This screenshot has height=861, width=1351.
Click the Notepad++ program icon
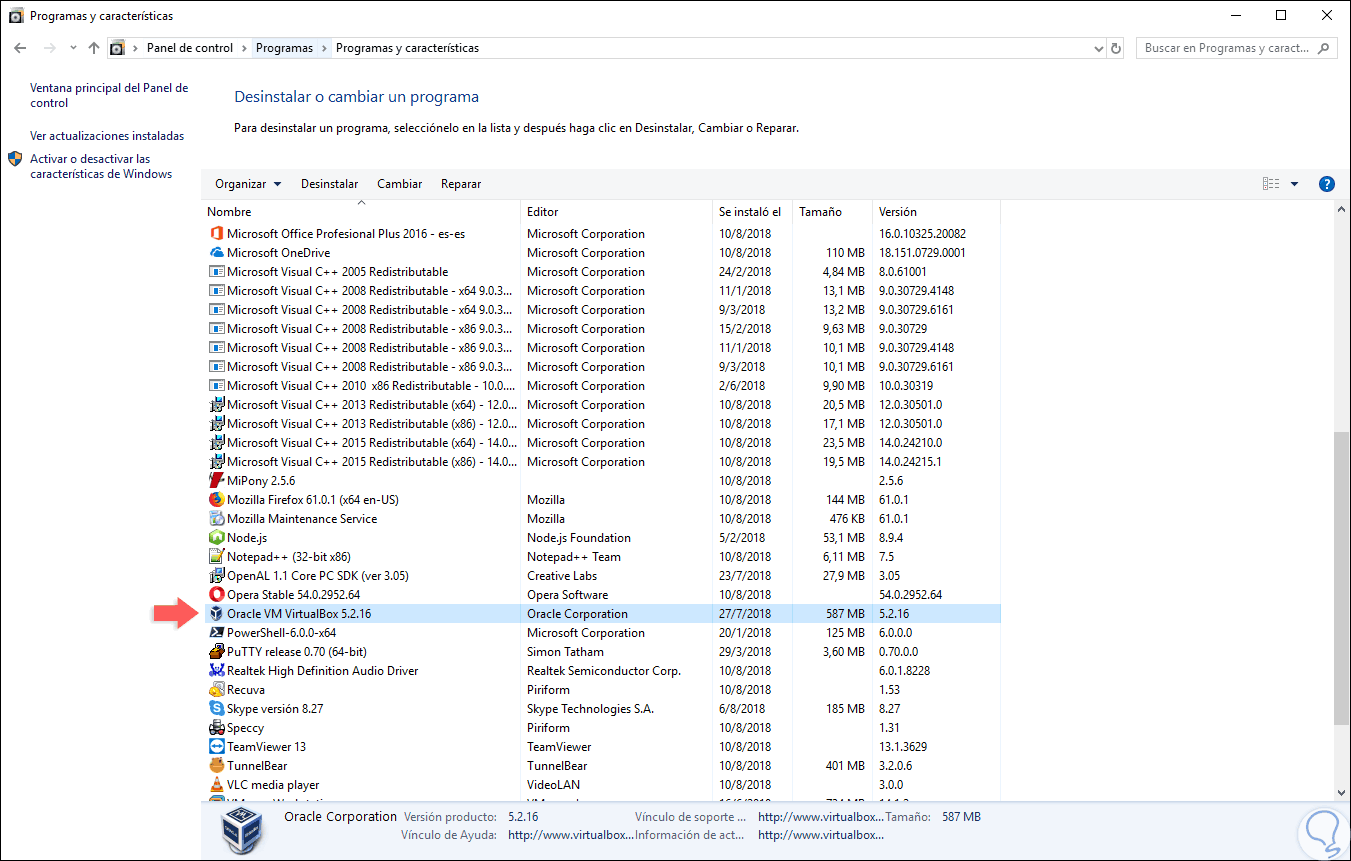point(216,557)
